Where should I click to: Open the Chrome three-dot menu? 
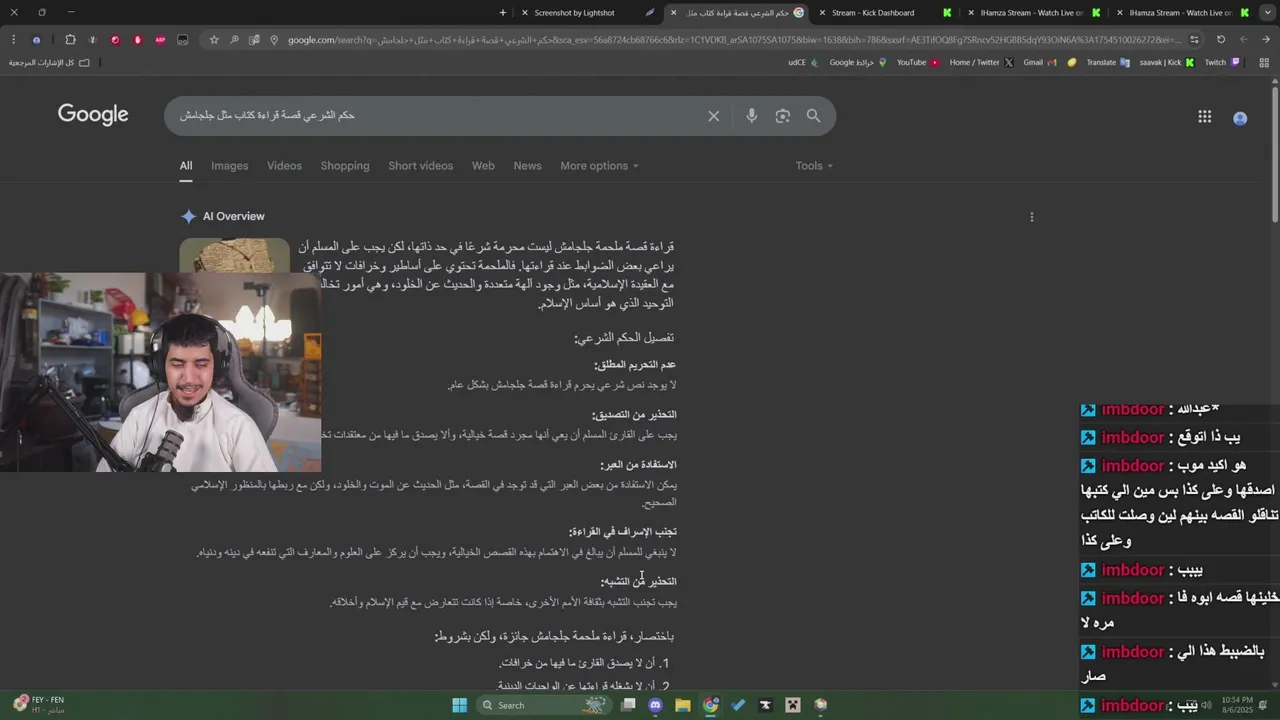tap(14, 40)
